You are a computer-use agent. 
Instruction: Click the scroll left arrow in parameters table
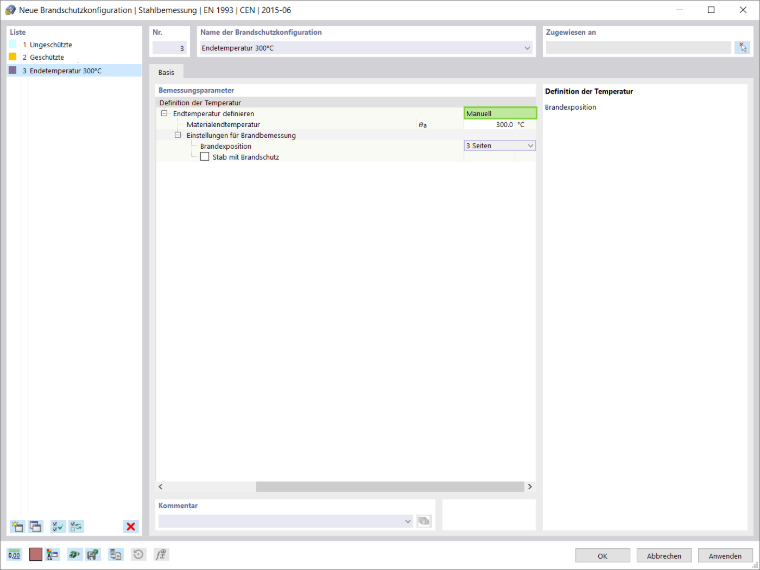coord(161,486)
